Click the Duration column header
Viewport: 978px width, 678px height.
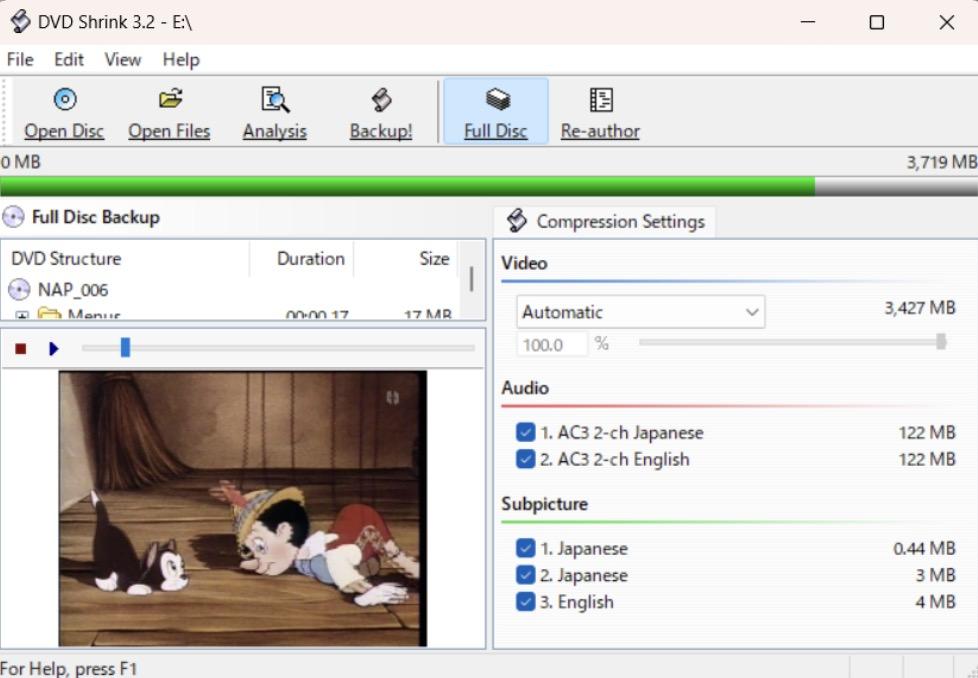302,259
